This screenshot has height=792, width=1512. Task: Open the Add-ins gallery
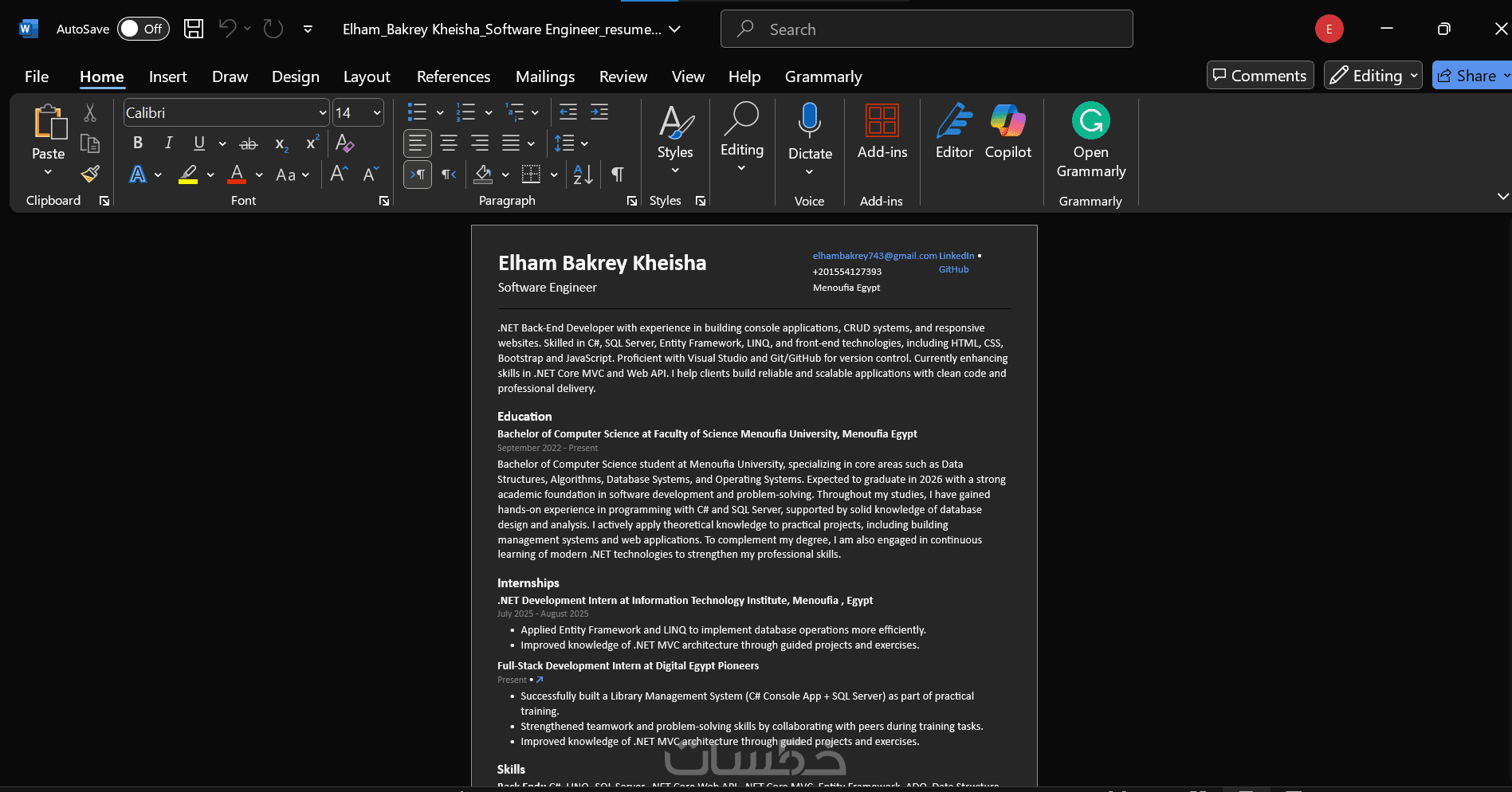[x=882, y=131]
